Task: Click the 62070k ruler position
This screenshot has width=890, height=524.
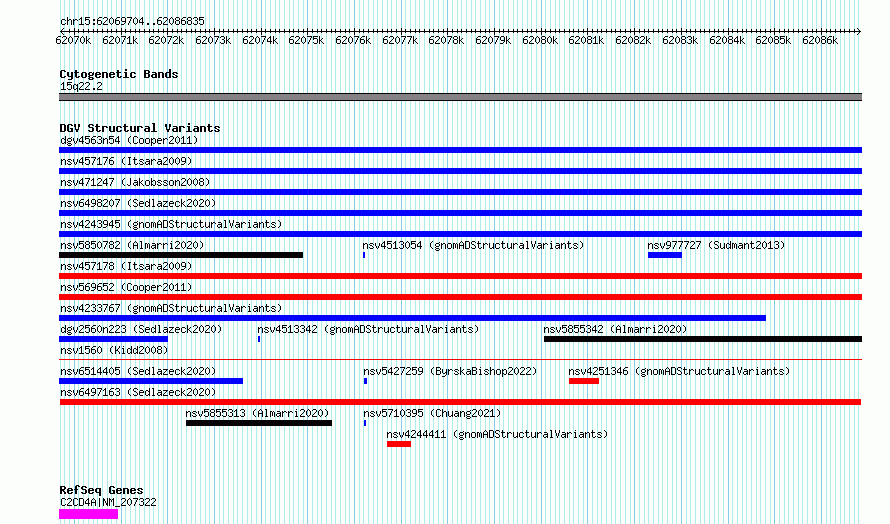Action: click(73, 40)
